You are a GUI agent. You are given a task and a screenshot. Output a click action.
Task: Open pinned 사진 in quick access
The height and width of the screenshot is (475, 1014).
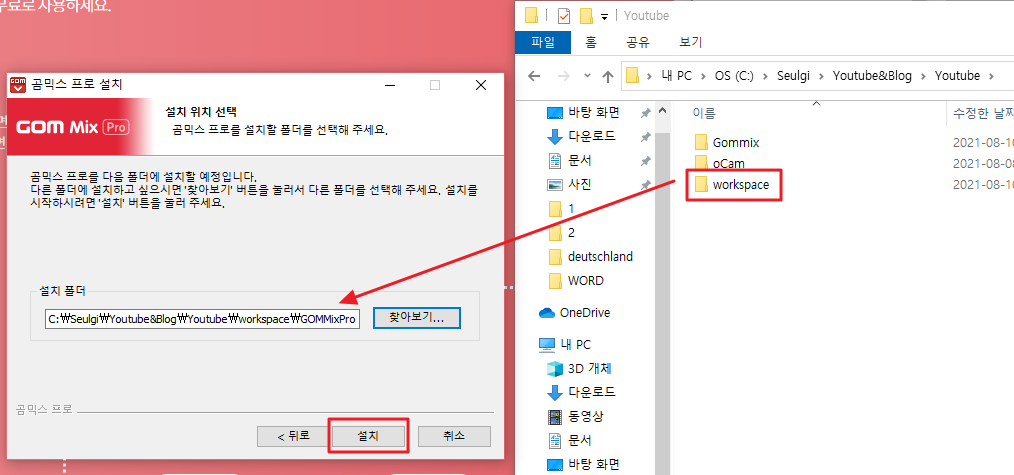tap(579, 185)
